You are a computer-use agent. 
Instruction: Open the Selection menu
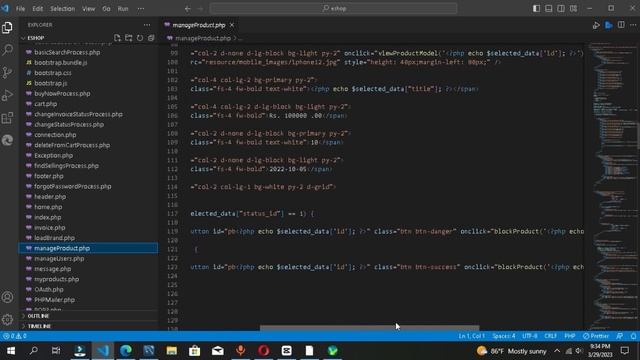click(x=62, y=9)
